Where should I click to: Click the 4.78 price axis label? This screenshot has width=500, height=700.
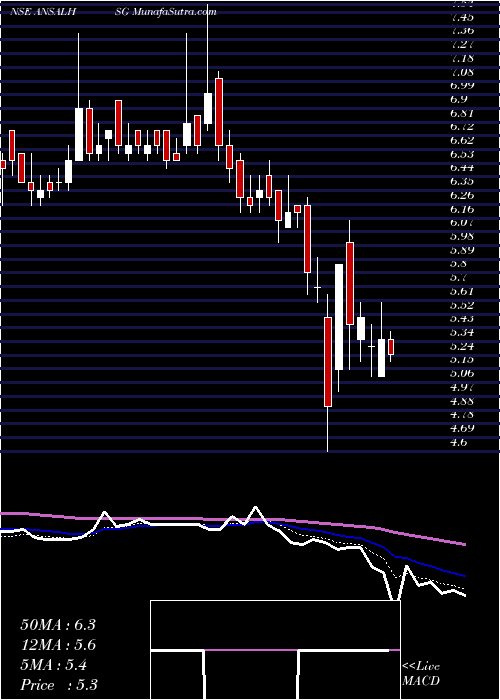(x=462, y=415)
